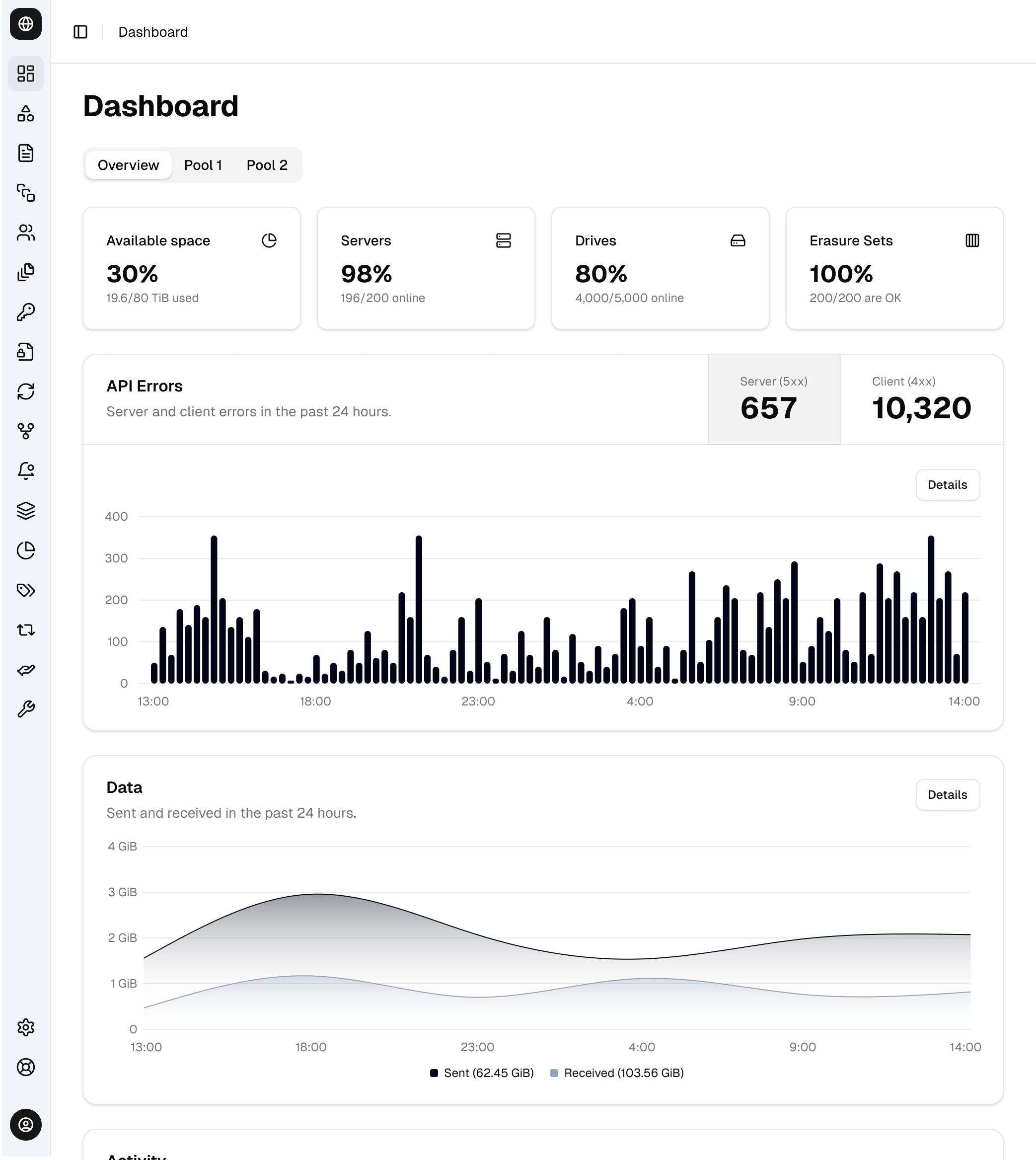Image resolution: width=1036 pixels, height=1160 pixels.
Task: Open the stacked files icon in the sidebar
Action: pyautogui.click(x=26, y=272)
